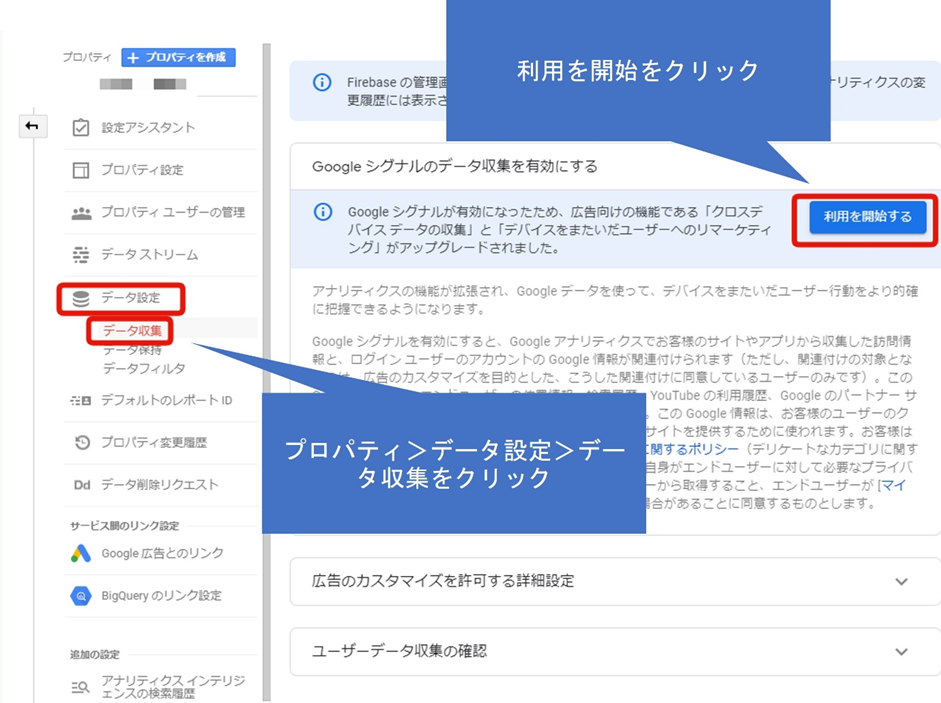Viewport: 941px width, 703px height.
Task: Click プロパティを作成 button
Action: pyautogui.click(x=178, y=58)
